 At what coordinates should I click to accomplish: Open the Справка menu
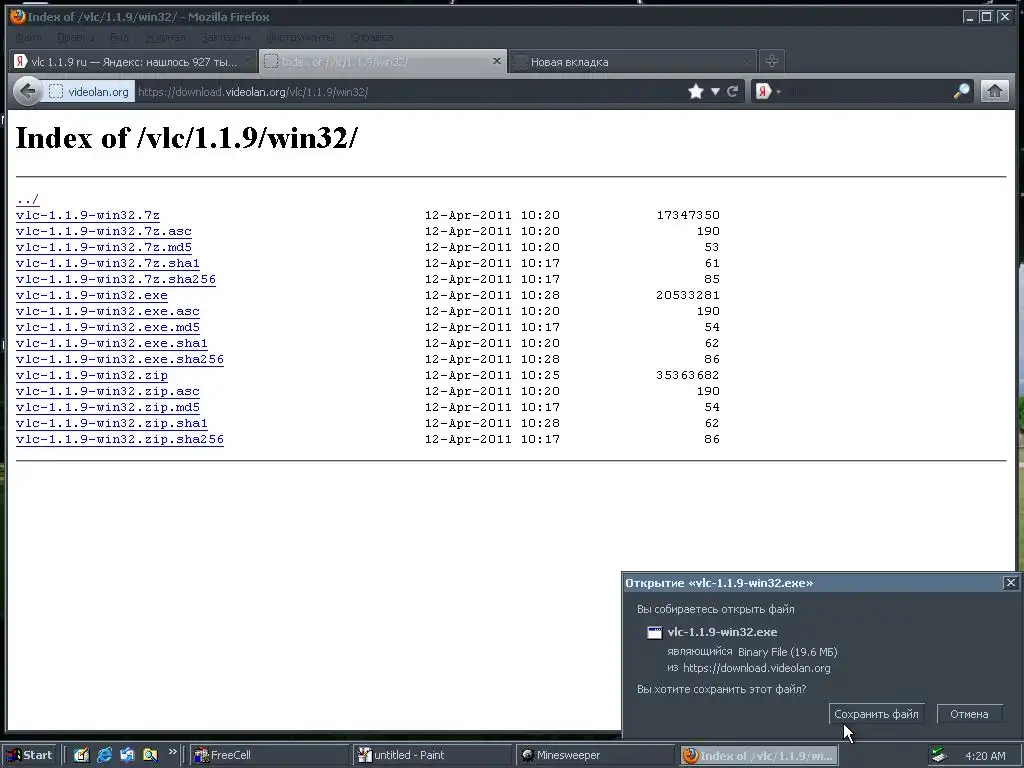point(371,37)
